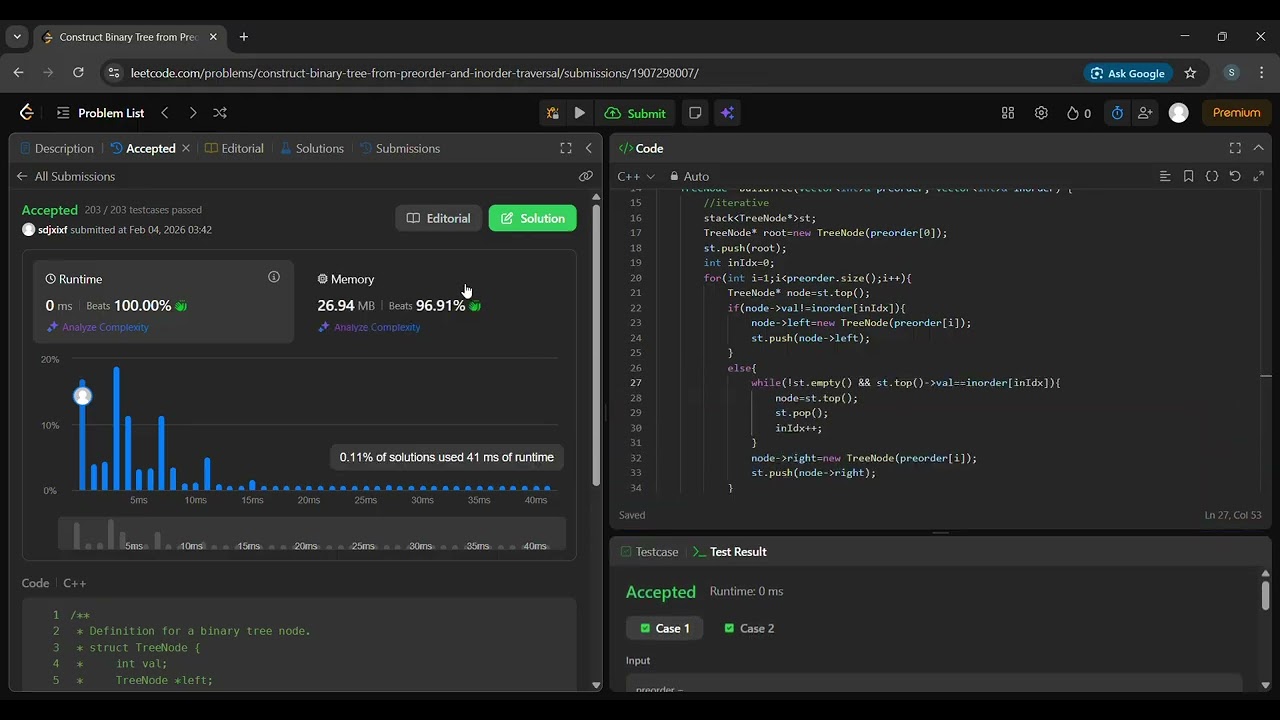Switch to the Test Result tab
This screenshot has width=1280, height=720.
pyautogui.click(x=730, y=552)
